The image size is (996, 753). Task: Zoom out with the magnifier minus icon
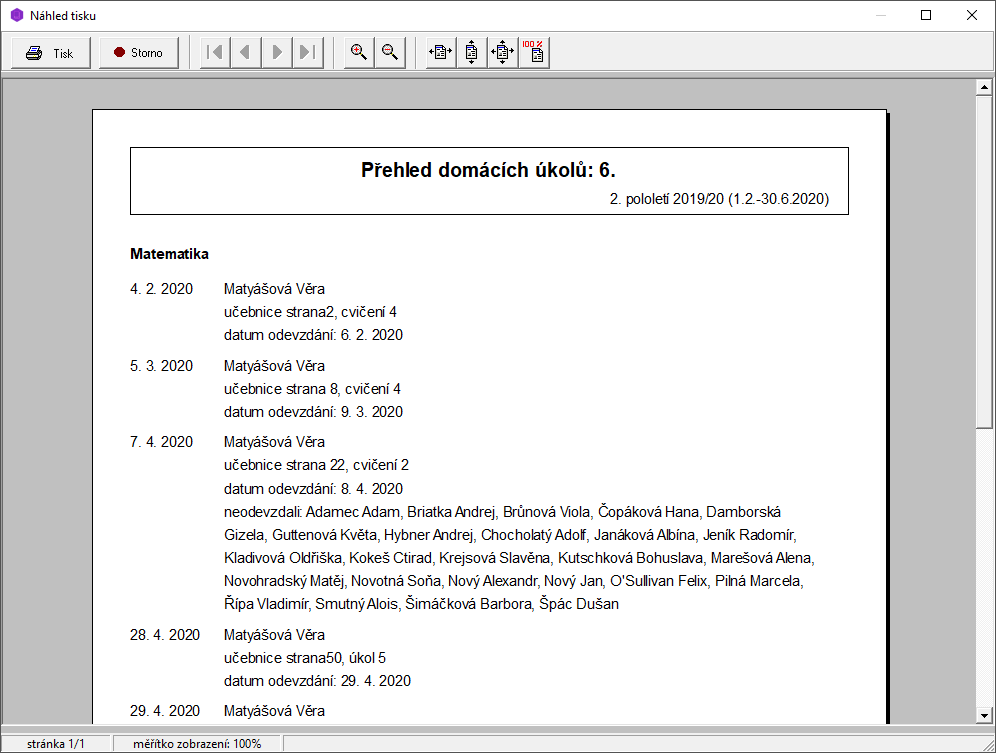pyautogui.click(x=390, y=53)
